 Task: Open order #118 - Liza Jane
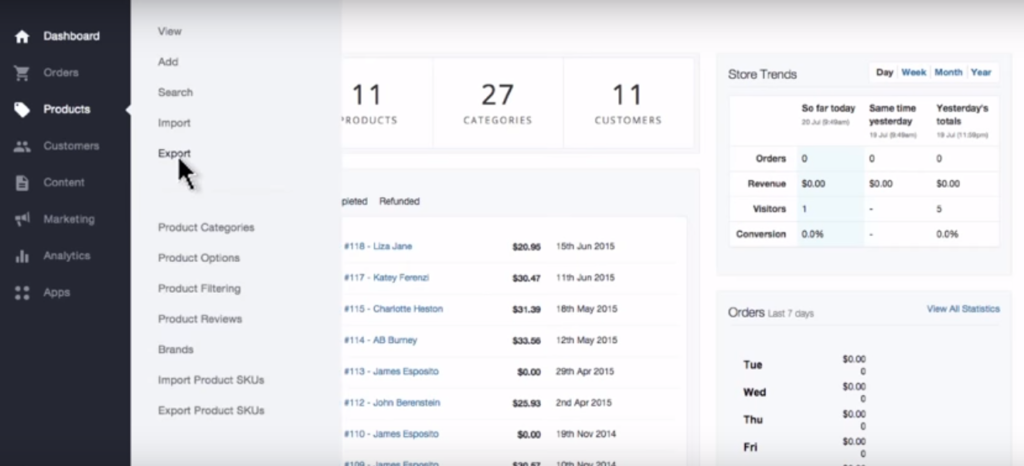(x=377, y=246)
